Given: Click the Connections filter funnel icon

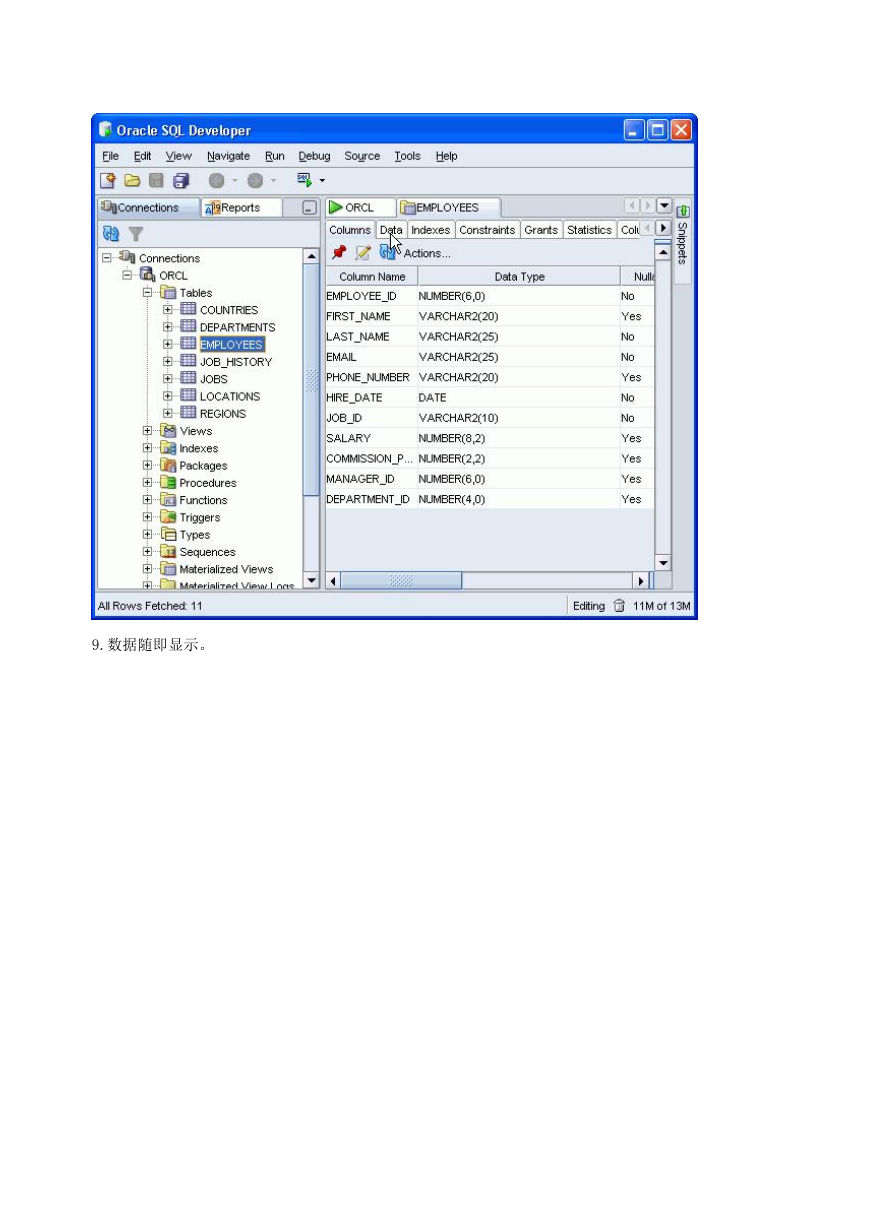Looking at the screenshot, I should click(136, 234).
